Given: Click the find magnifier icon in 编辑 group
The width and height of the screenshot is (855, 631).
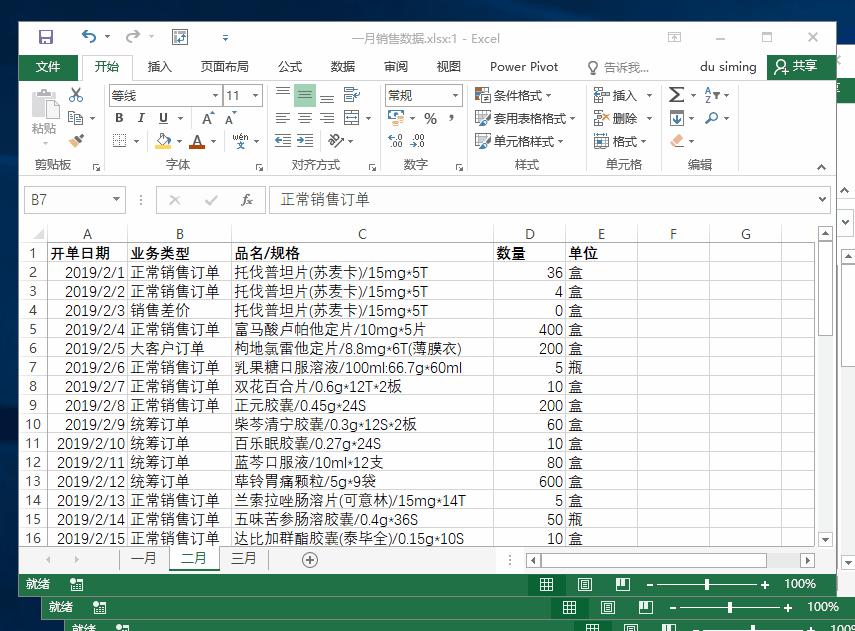Looking at the screenshot, I should (x=710, y=117).
